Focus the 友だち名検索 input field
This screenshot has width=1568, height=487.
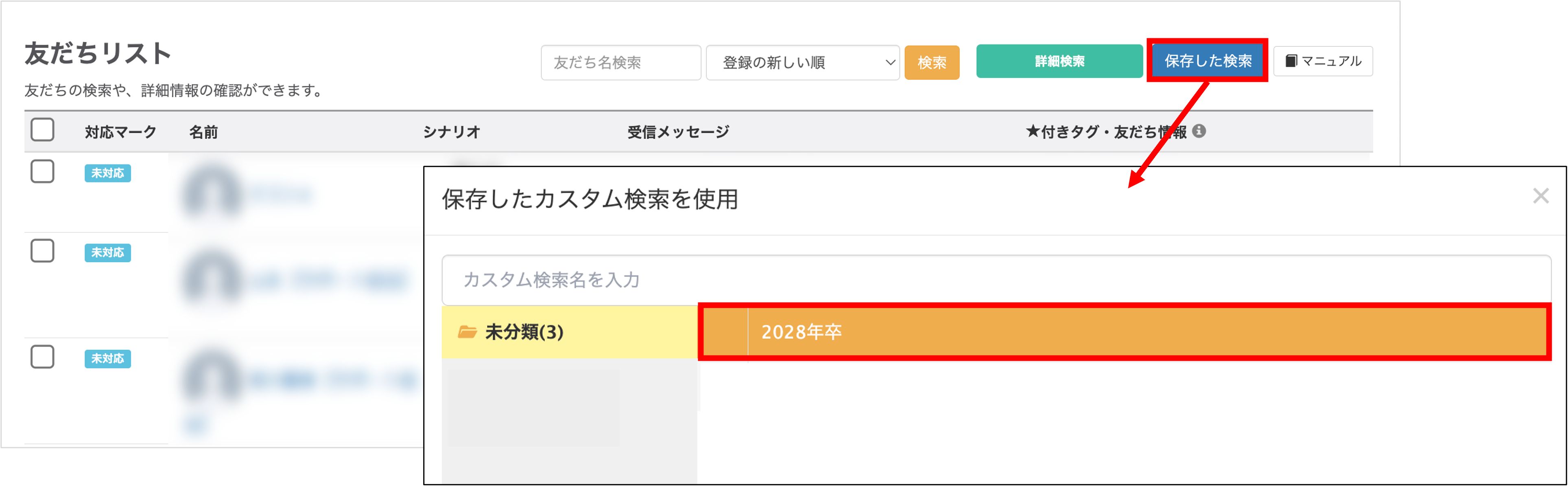click(x=620, y=62)
